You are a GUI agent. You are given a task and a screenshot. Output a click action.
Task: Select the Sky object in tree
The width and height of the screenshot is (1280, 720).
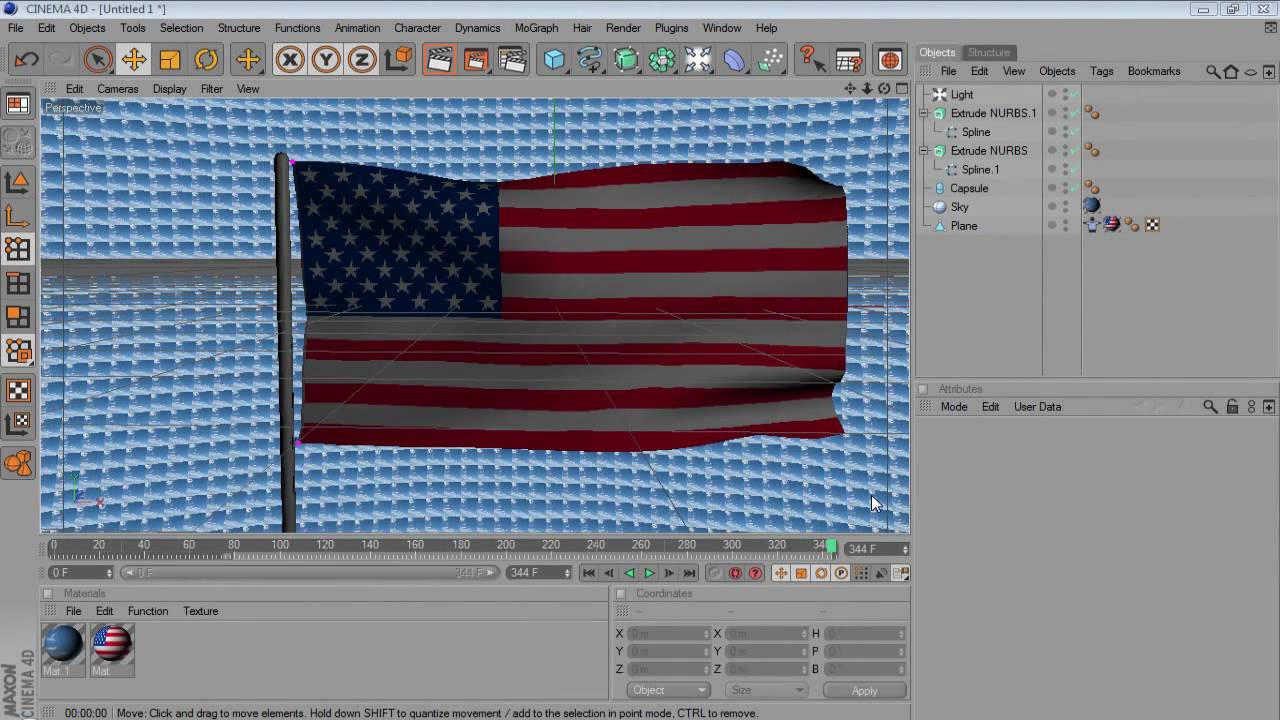point(960,207)
